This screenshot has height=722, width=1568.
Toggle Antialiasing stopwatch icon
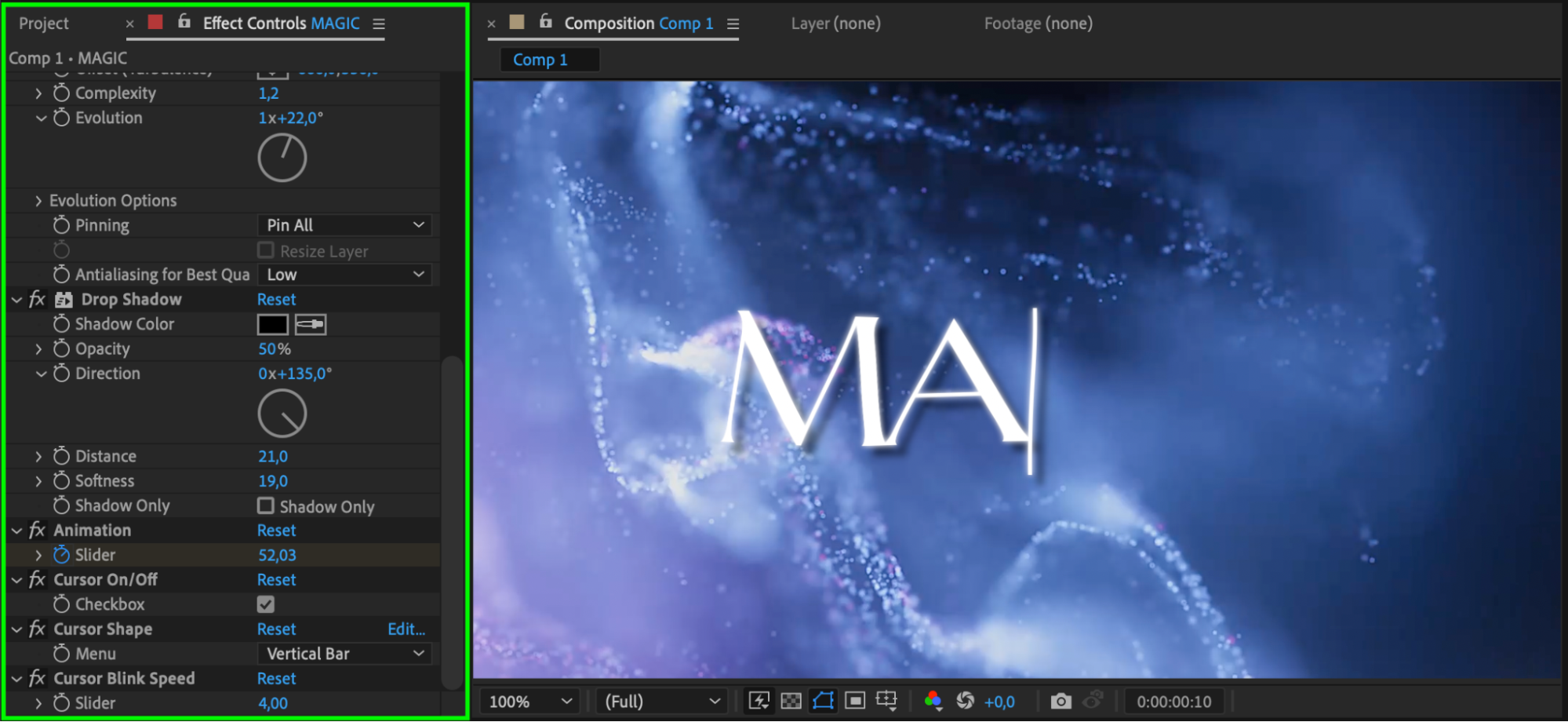(61, 275)
